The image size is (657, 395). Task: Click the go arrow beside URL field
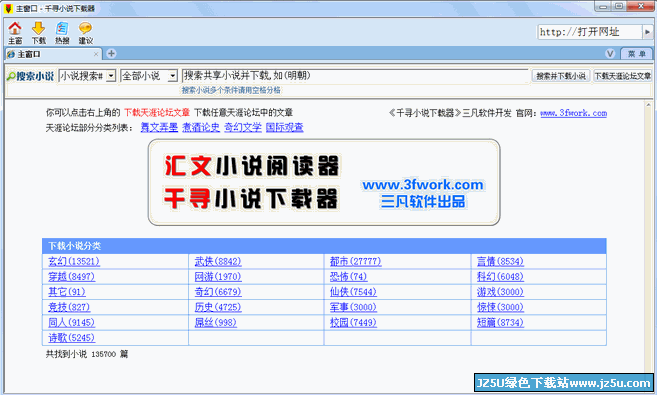pyautogui.click(x=647, y=32)
